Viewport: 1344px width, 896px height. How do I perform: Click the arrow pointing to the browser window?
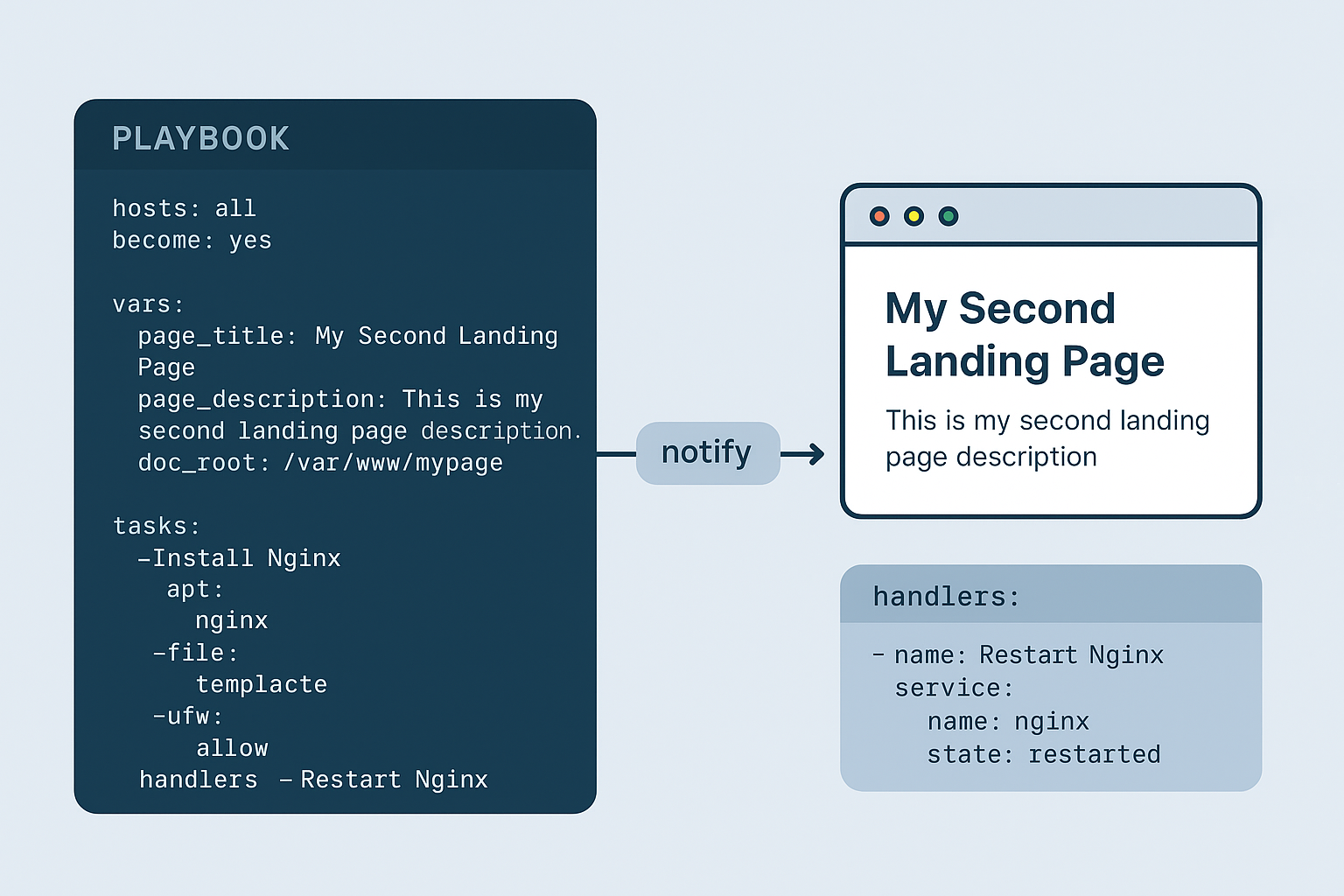pos(805,454)
